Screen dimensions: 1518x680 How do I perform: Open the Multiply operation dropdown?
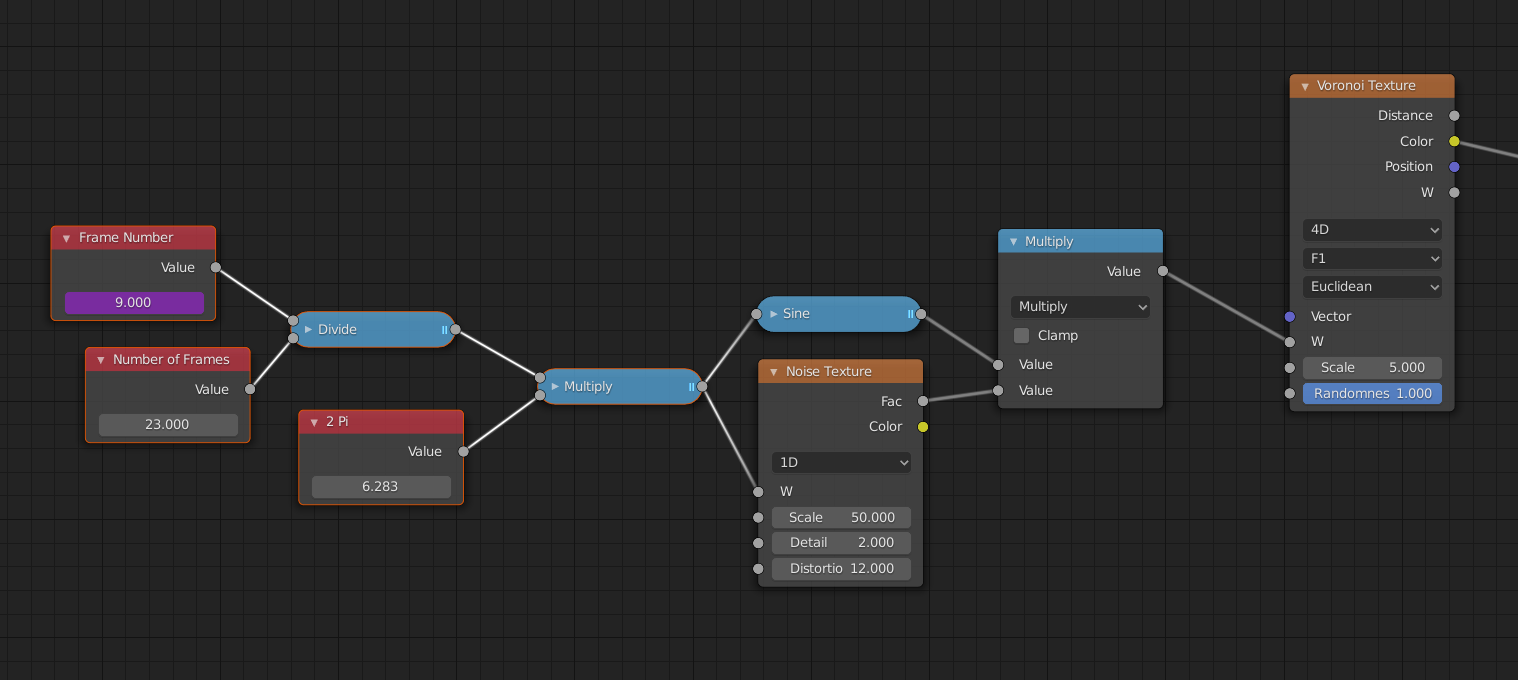1079,307
